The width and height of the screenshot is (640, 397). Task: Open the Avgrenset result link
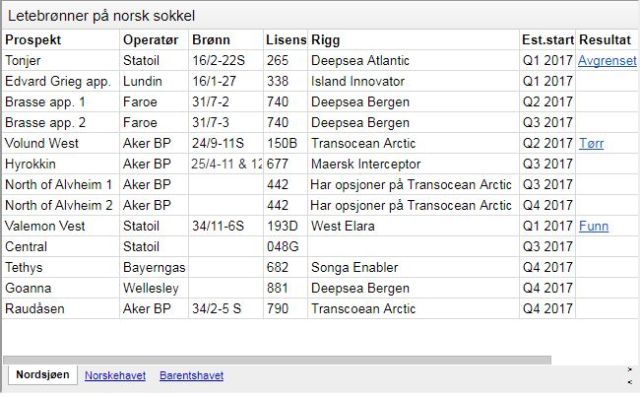pos(607,61)
